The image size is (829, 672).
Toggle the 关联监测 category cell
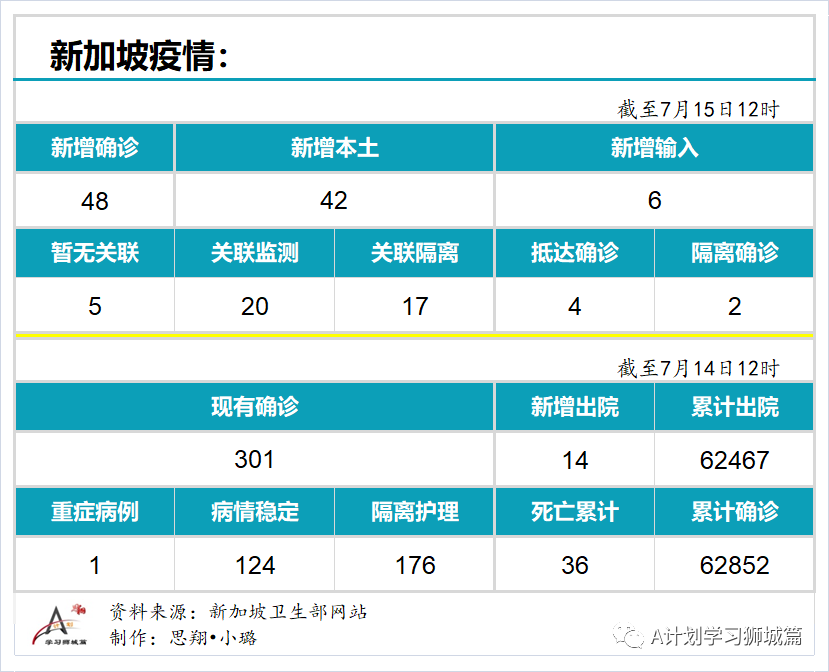254,253
